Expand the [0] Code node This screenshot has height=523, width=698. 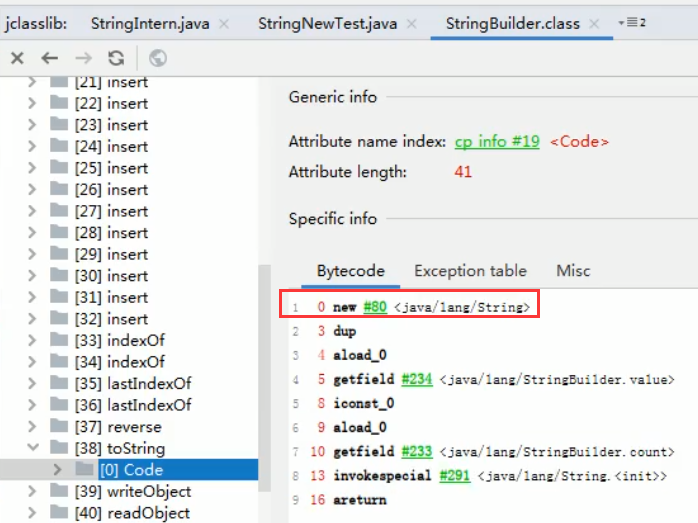[x=57, y=469]
